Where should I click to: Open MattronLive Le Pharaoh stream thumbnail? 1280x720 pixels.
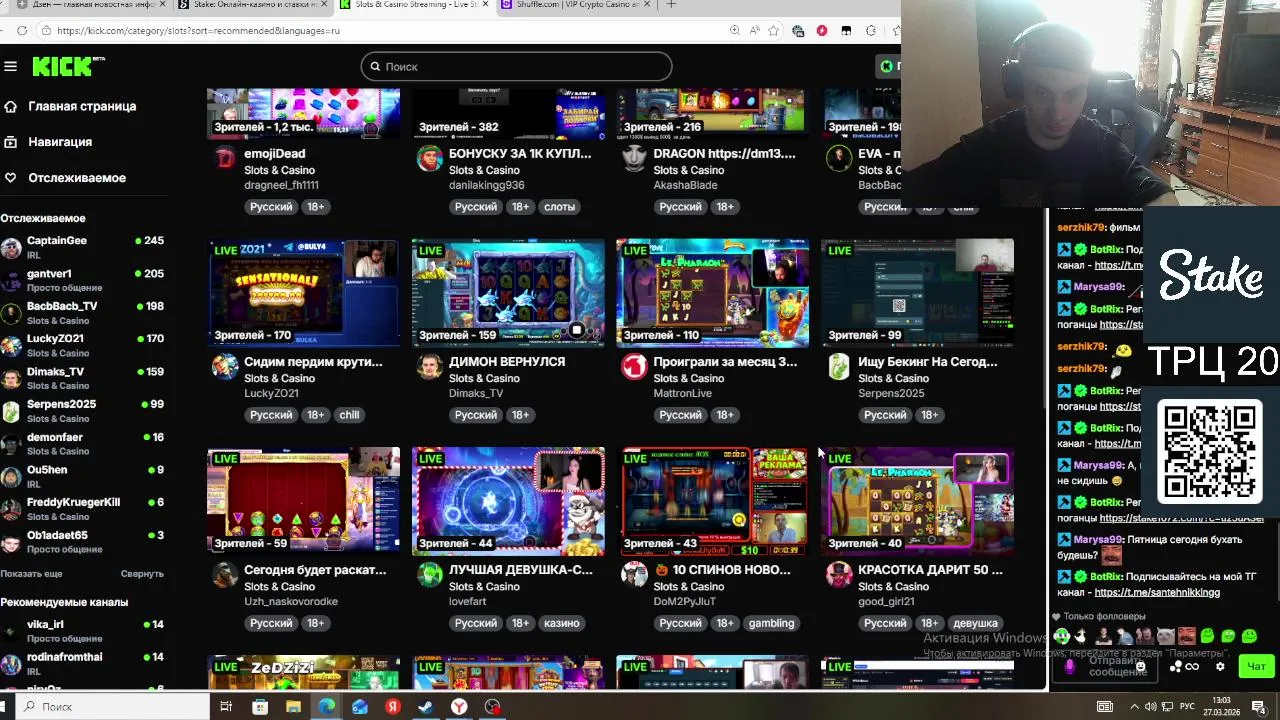(x=712, y=293)
